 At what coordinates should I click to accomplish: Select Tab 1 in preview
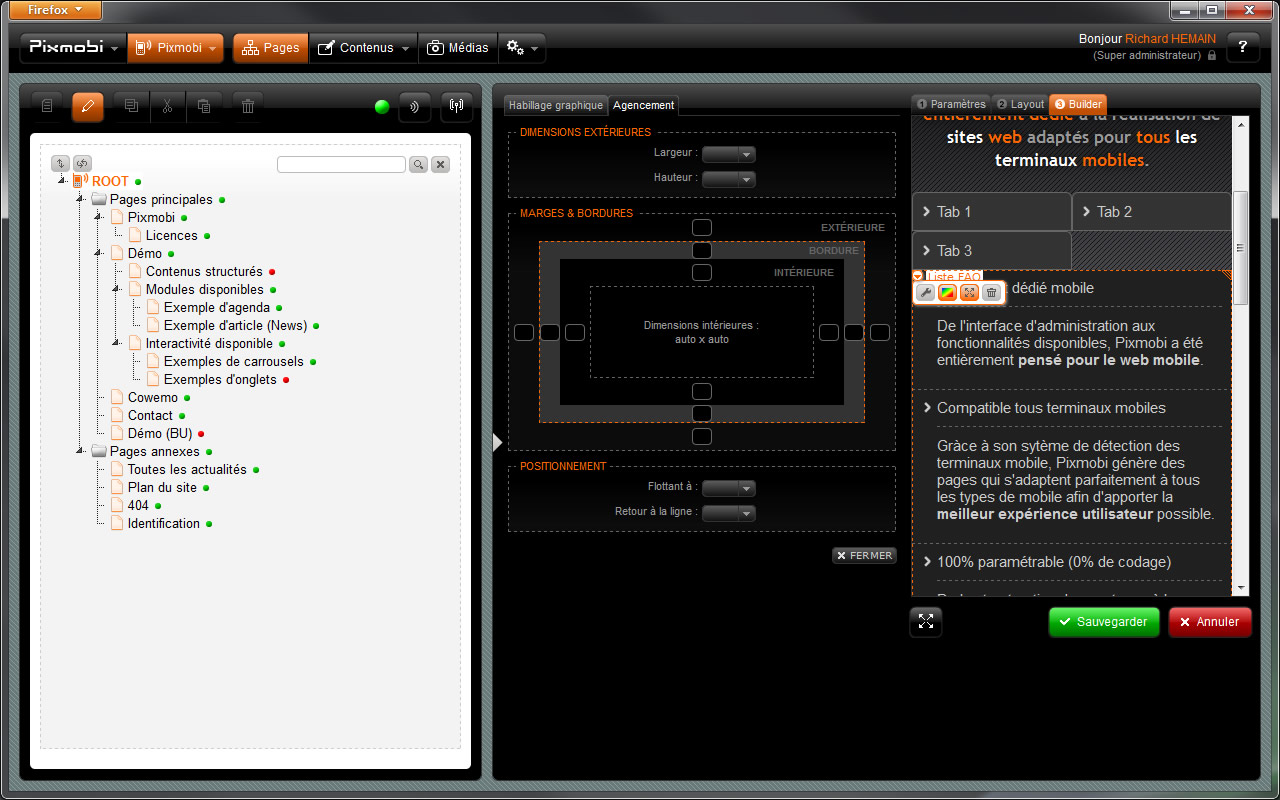pyautogui.click(x=992, y=212)
